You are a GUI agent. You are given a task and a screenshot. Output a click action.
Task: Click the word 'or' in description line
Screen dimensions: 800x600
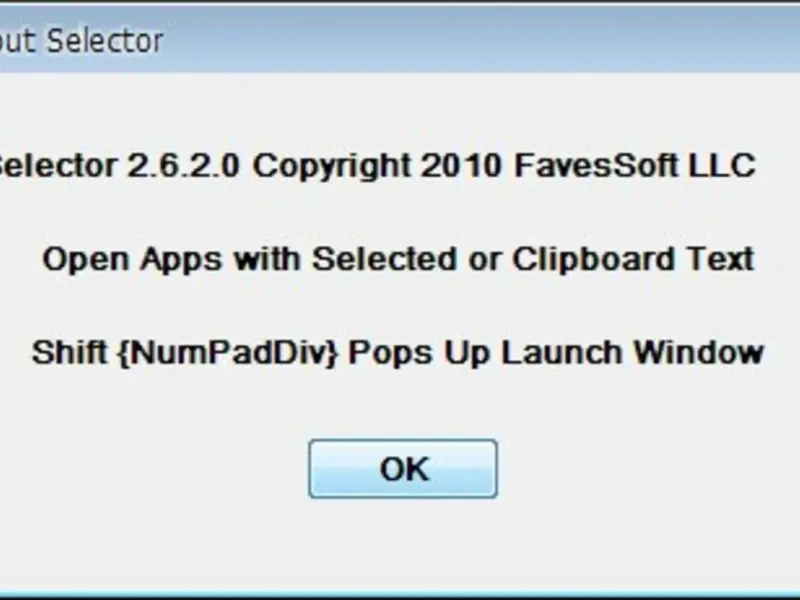point(484,261)
